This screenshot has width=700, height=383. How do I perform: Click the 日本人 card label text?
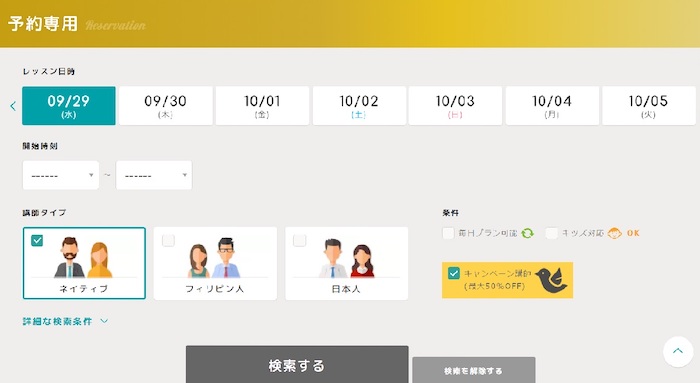(346, 289)
